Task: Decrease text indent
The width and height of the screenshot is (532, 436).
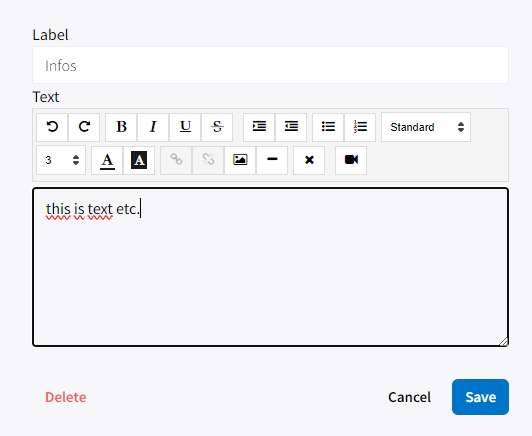Action: coord(291,127)
